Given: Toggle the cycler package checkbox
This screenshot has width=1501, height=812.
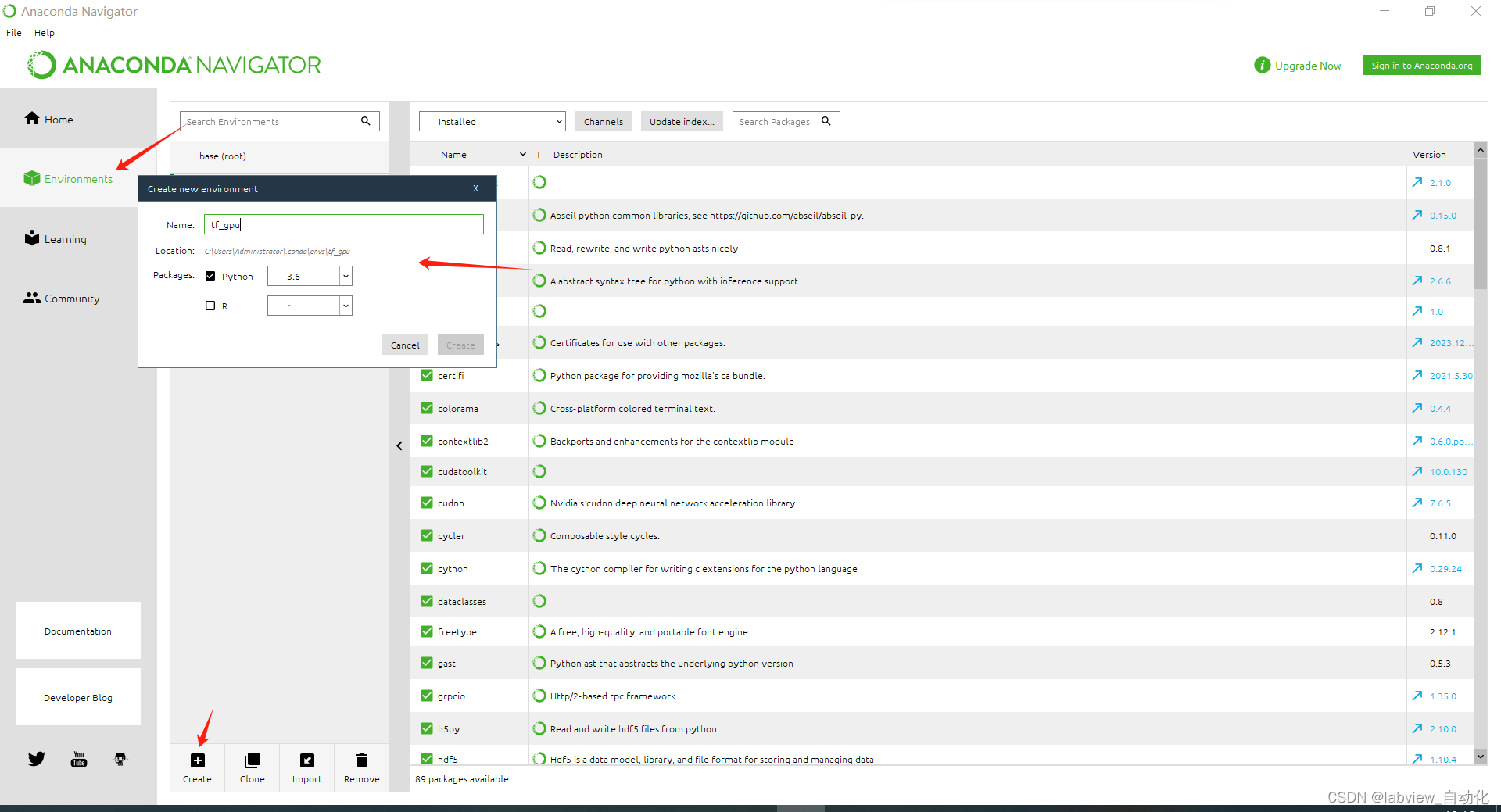Looking at the screenshot, I should coord(427,535).
